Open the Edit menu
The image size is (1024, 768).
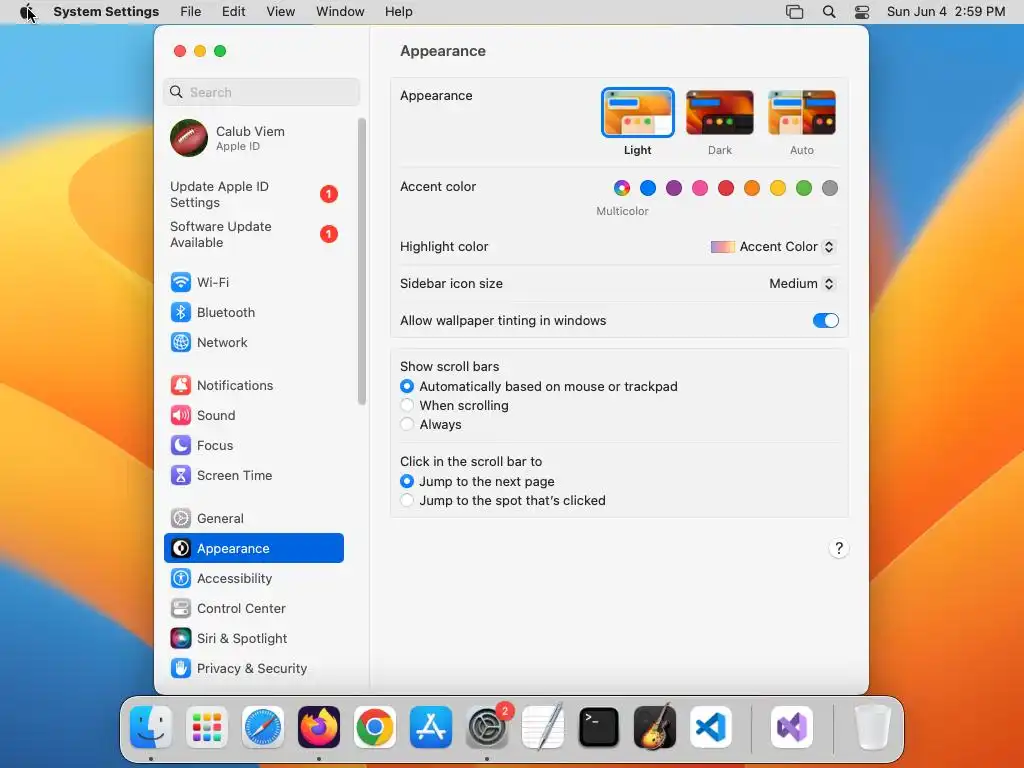[x=233, y=12]
